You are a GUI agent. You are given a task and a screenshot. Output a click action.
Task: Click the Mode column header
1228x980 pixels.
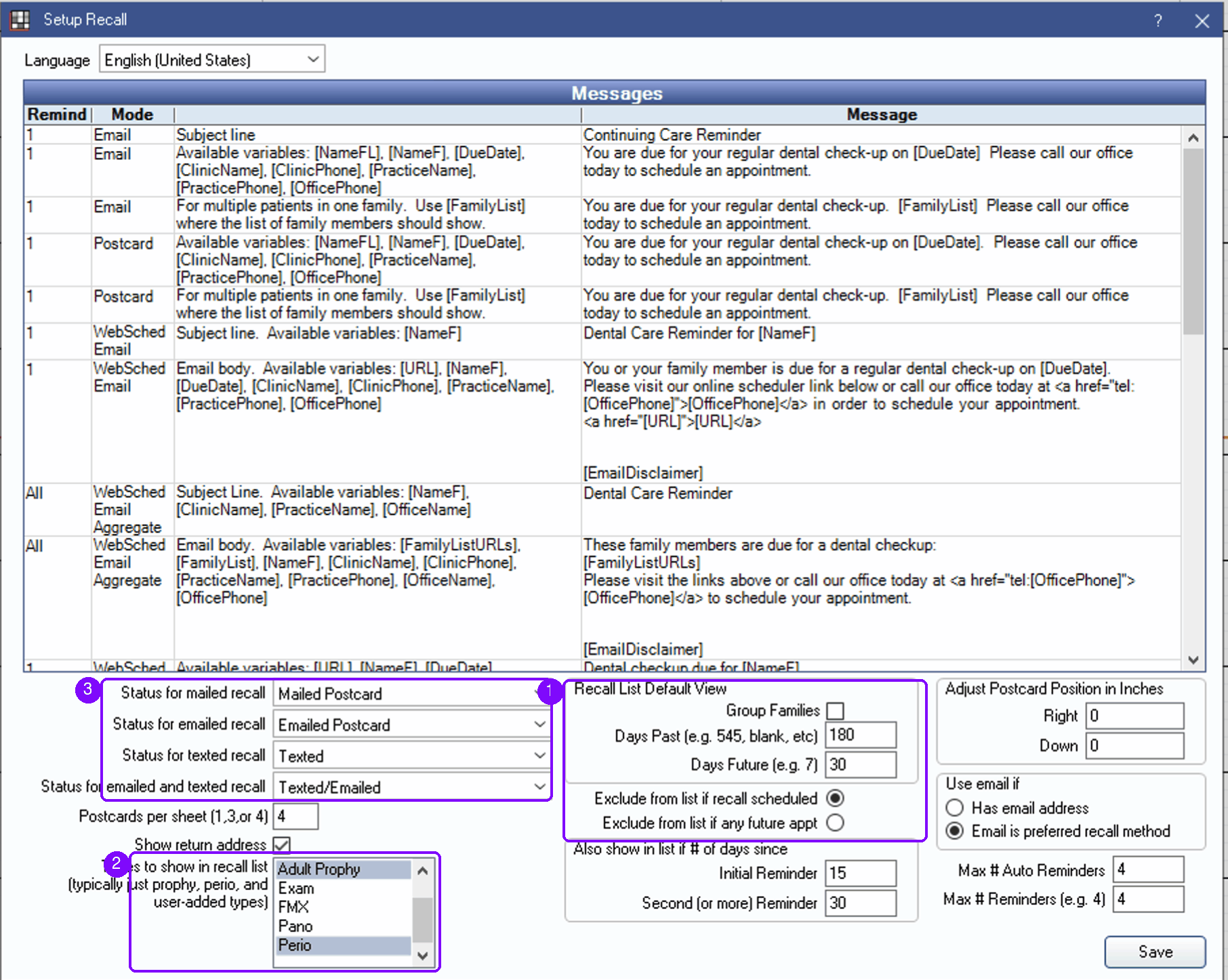coord(132,115)
